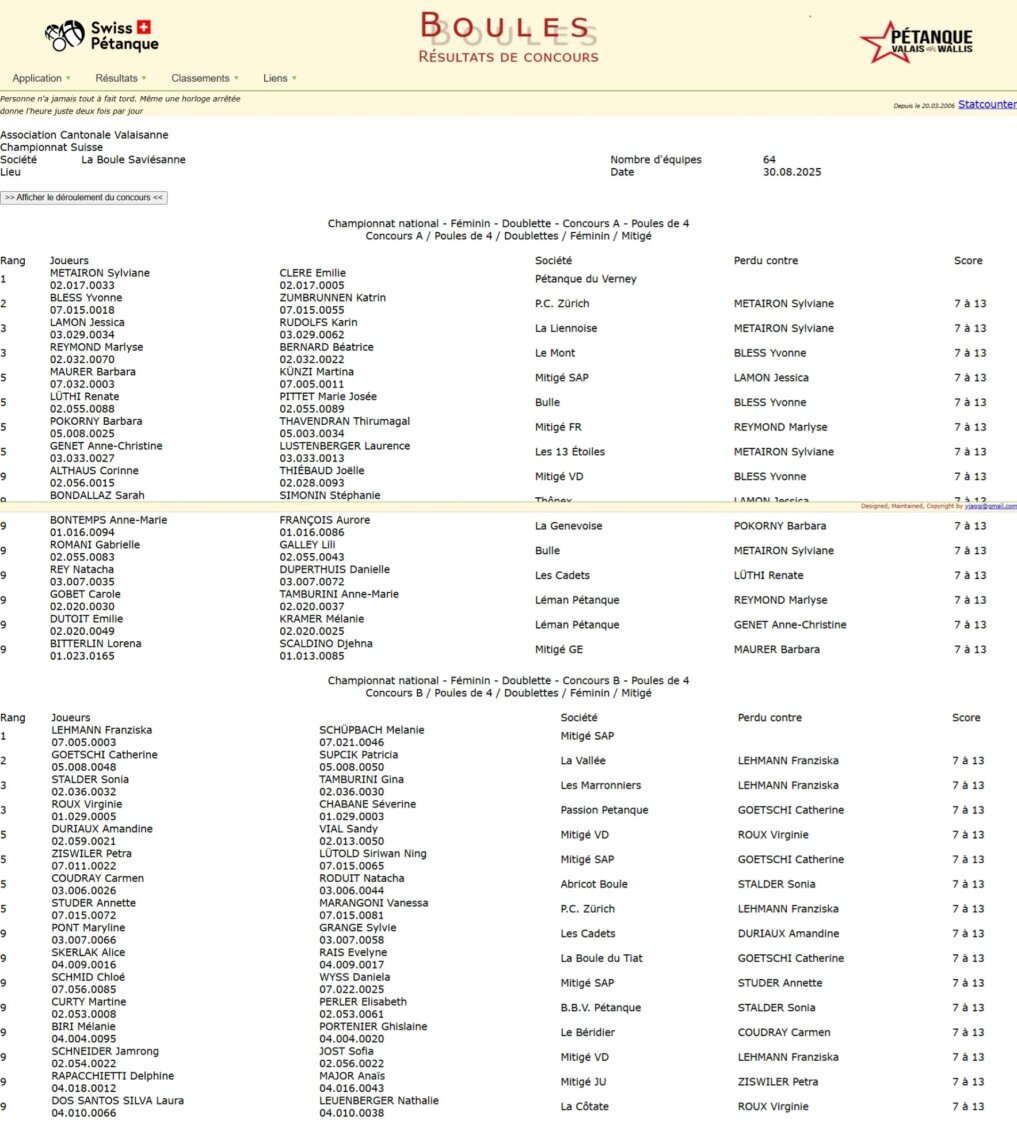This screenshot has height=1131, width=1017.
Task: Click player "THAVENDRAN Thirumagal"
Action: pyautogui.click(x=345, y=421)
